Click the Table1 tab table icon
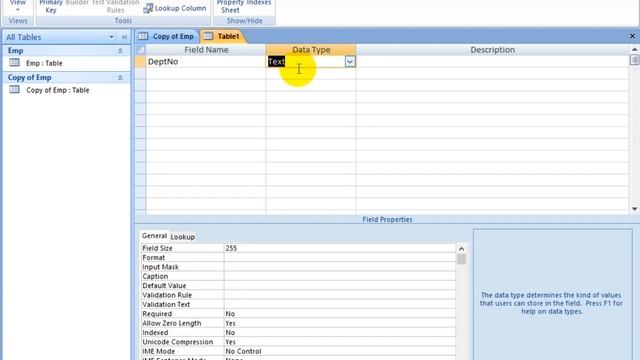The height and width of the screenshot is (360, 640). coord(208,36)
